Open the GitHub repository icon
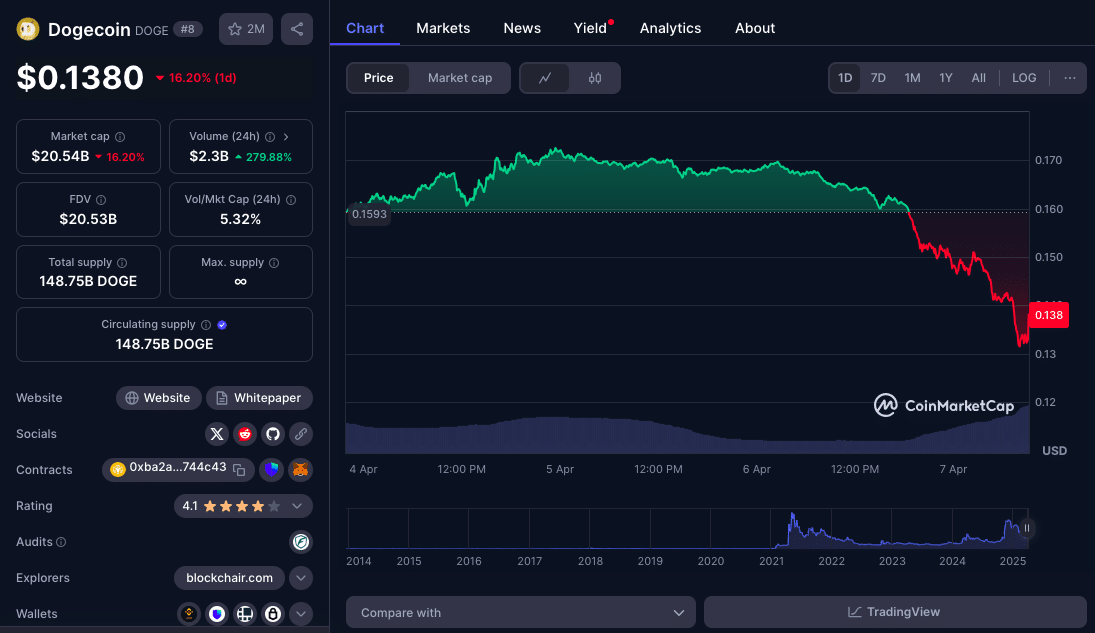Image resolution: width=1095 pixels, height=633 pixels. (x=273, y=434)
